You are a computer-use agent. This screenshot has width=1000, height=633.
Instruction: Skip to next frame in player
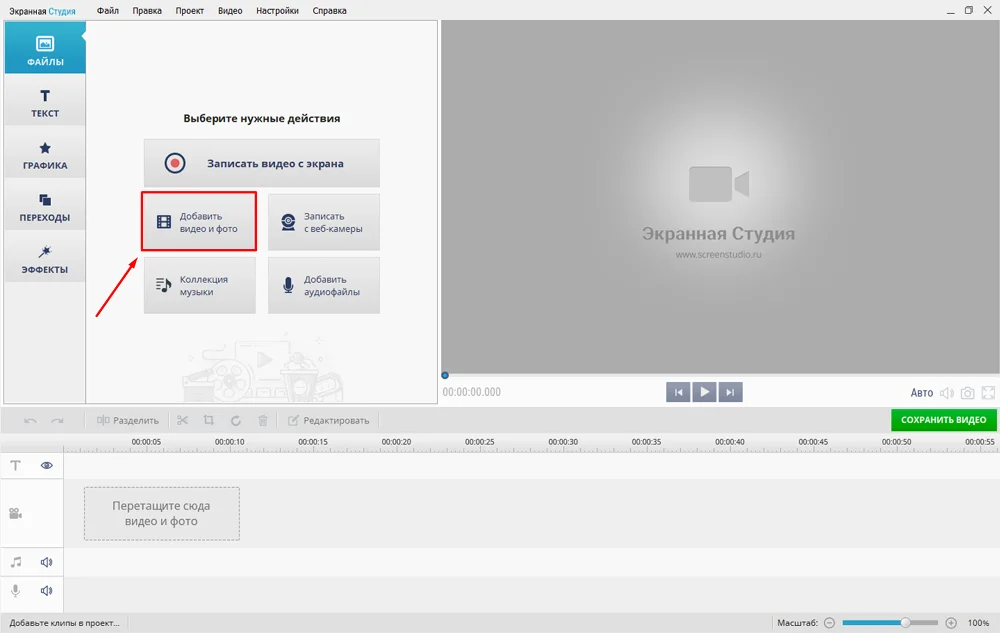(x=730, y=392)
